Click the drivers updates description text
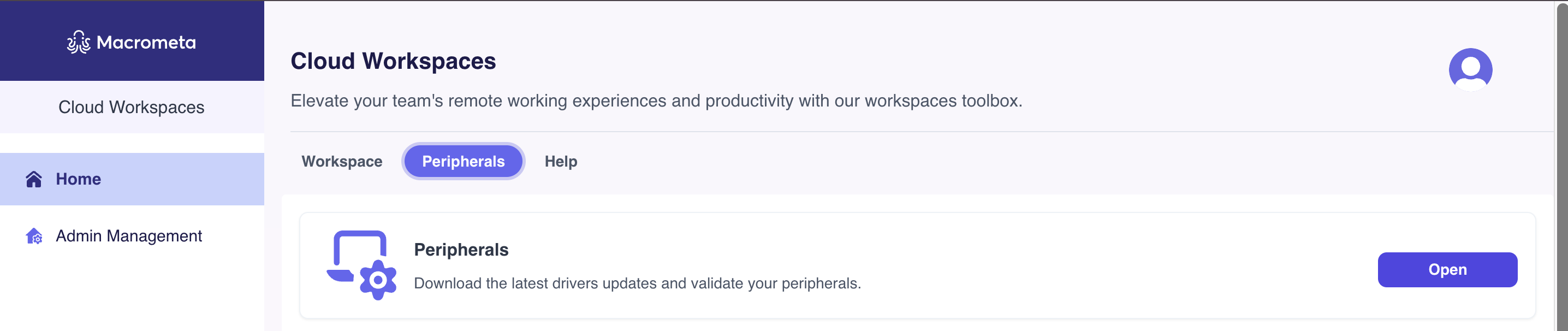This screenshot has height=331, width=1568. [x=637, y=283]
